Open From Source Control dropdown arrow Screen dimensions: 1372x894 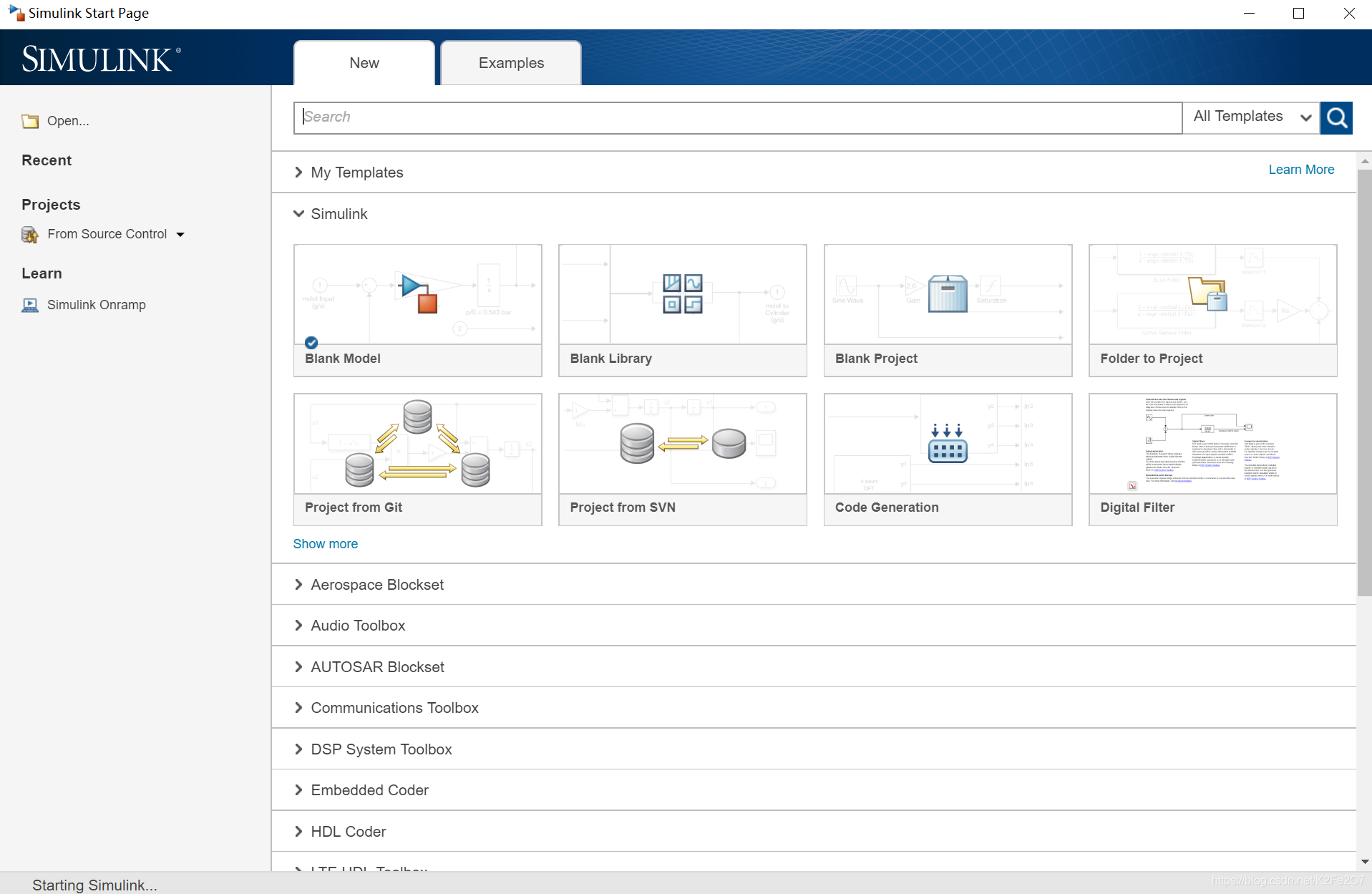click(180, 235)
